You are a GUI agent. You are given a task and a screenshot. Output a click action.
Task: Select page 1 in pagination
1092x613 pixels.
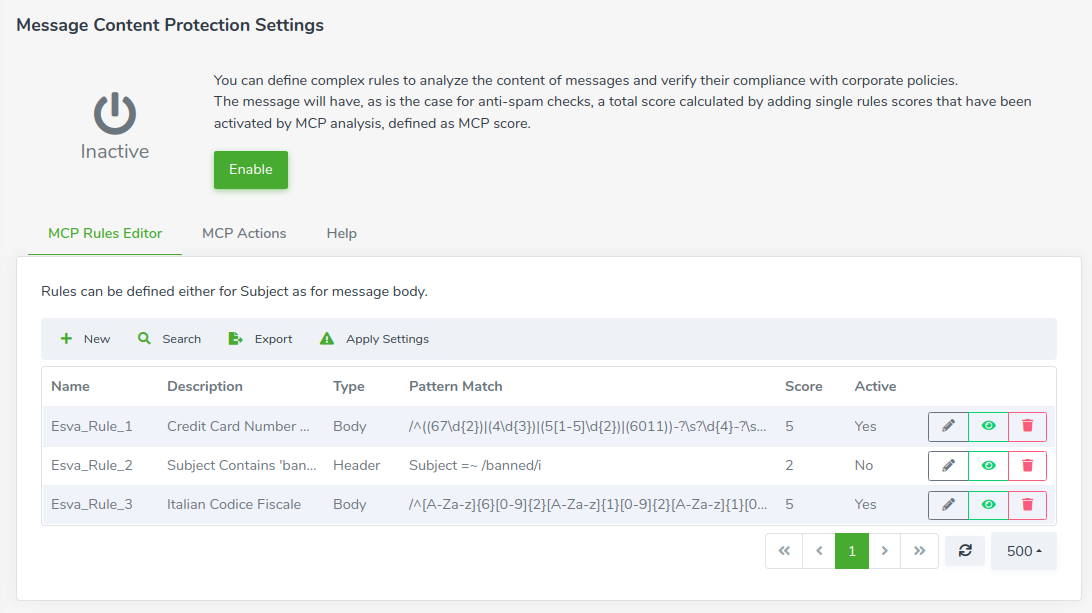(x=852, y=551)
